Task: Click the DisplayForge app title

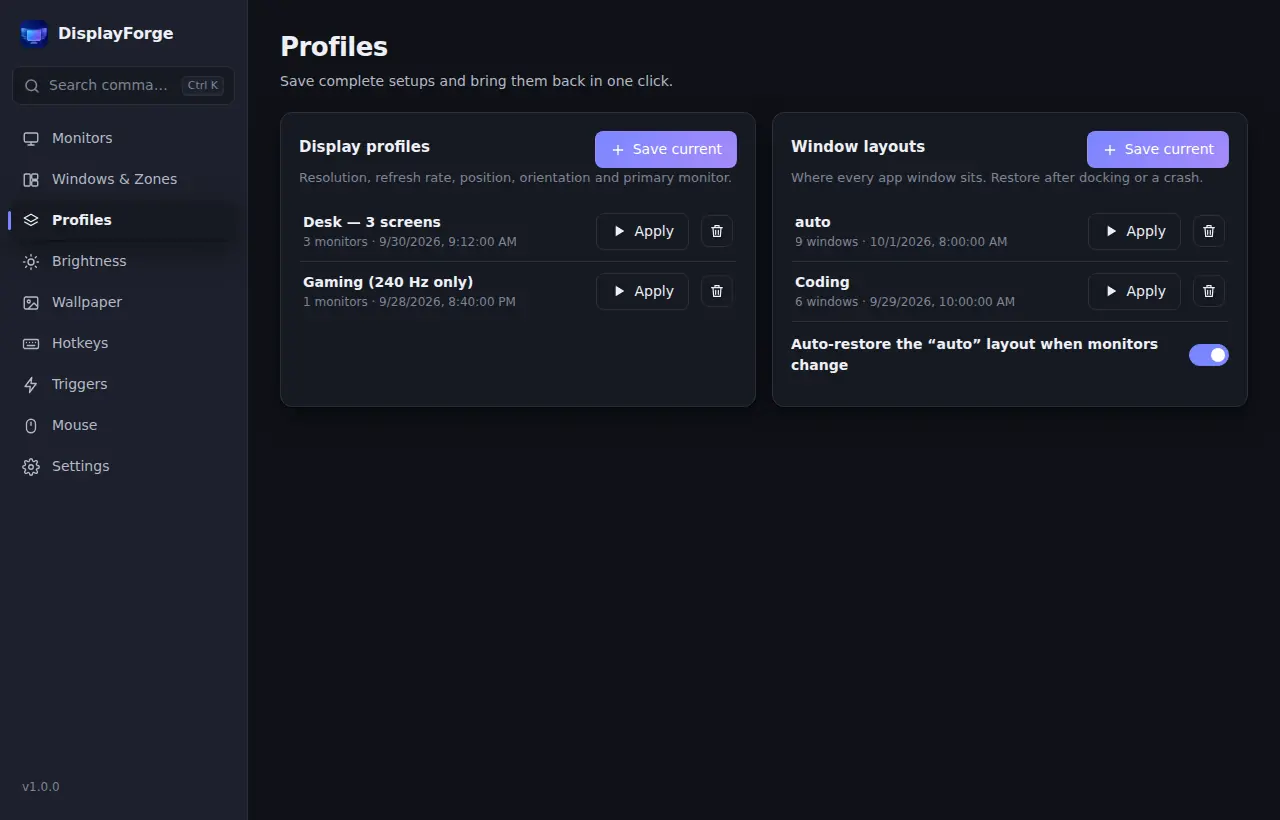Action: click(x=116, y=33)
